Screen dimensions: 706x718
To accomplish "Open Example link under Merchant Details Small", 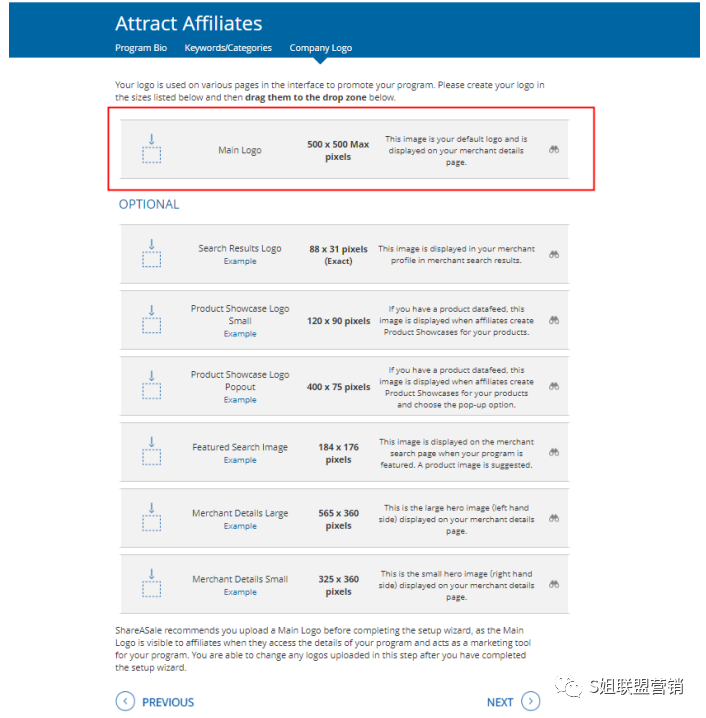I will coord(240,592).
